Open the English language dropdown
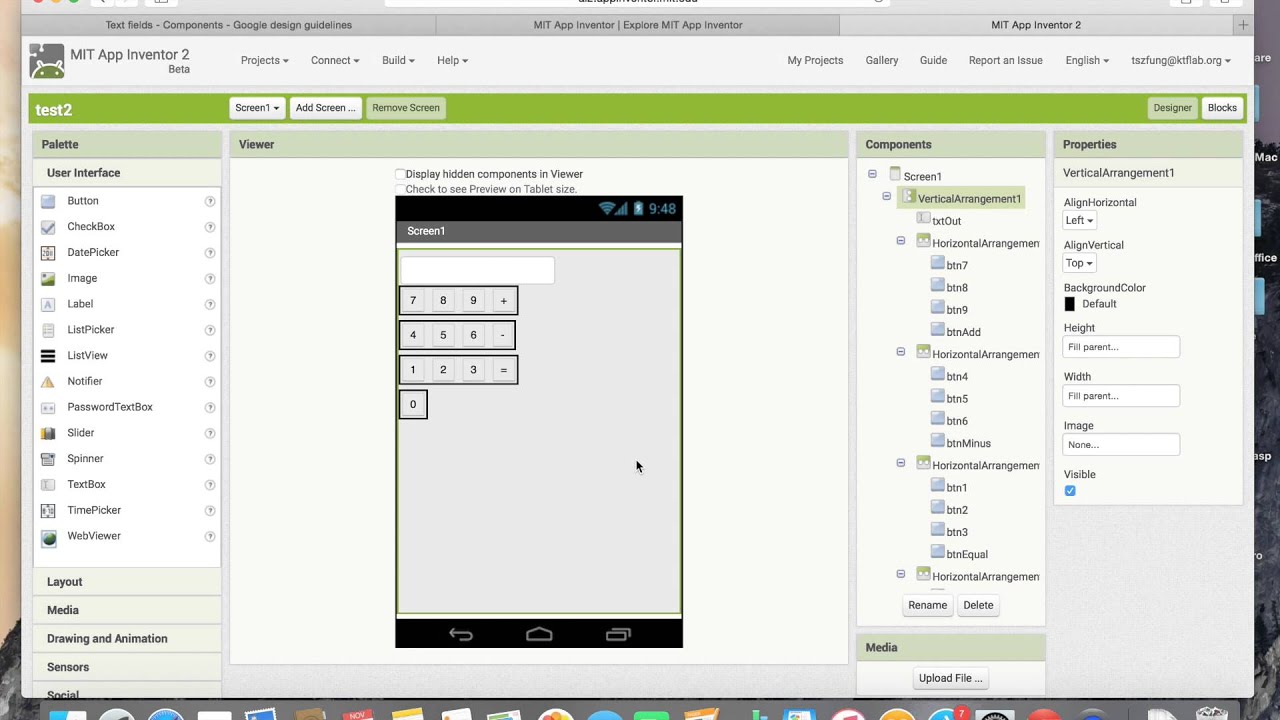The image size is (1280, 720). (x=1087, y=60)
